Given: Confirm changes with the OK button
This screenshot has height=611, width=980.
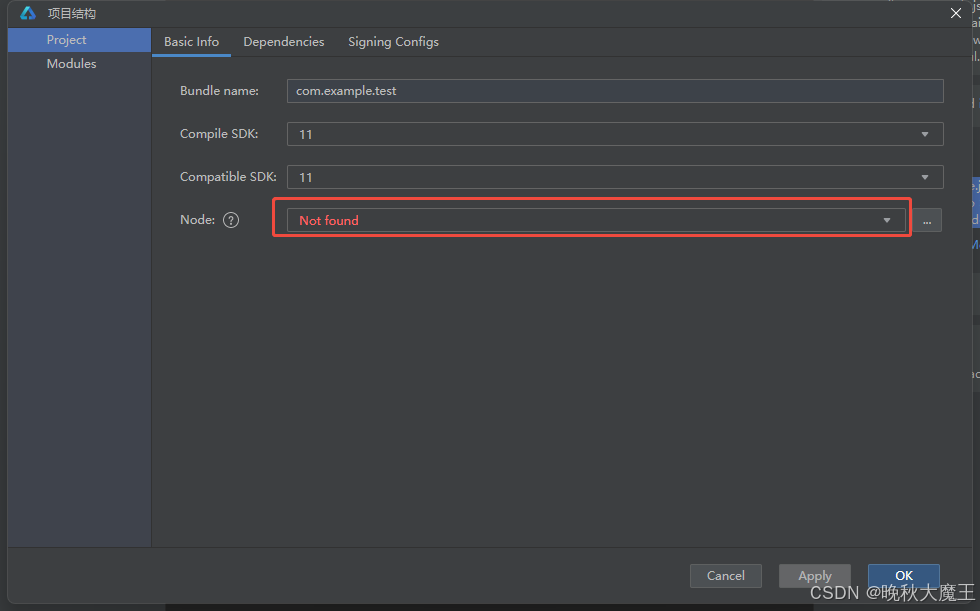Looking at the screenshot, I should point(903,575).
